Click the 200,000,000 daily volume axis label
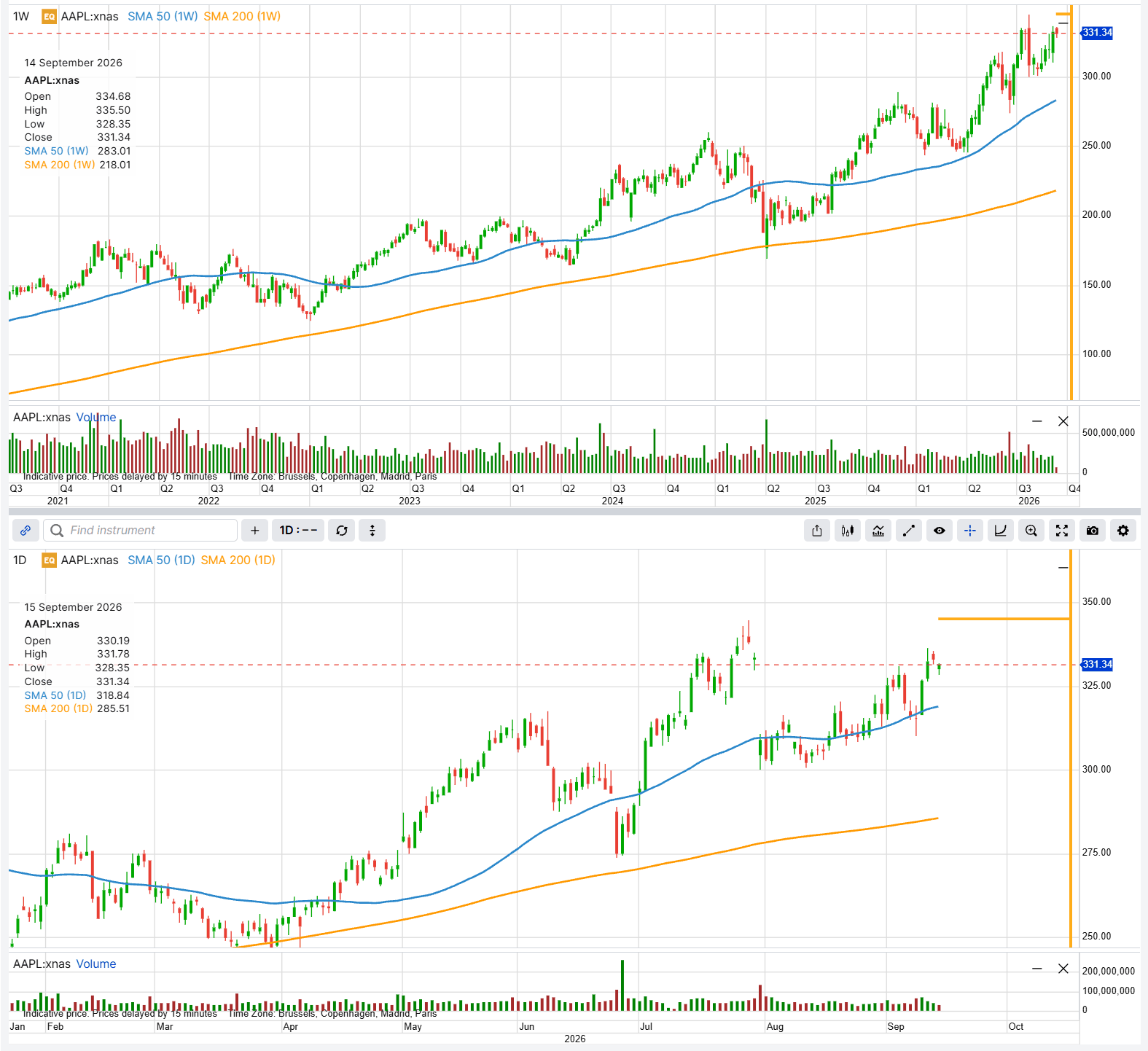The height and width of the screenshot is (1051, 1148). [1109, 972]
